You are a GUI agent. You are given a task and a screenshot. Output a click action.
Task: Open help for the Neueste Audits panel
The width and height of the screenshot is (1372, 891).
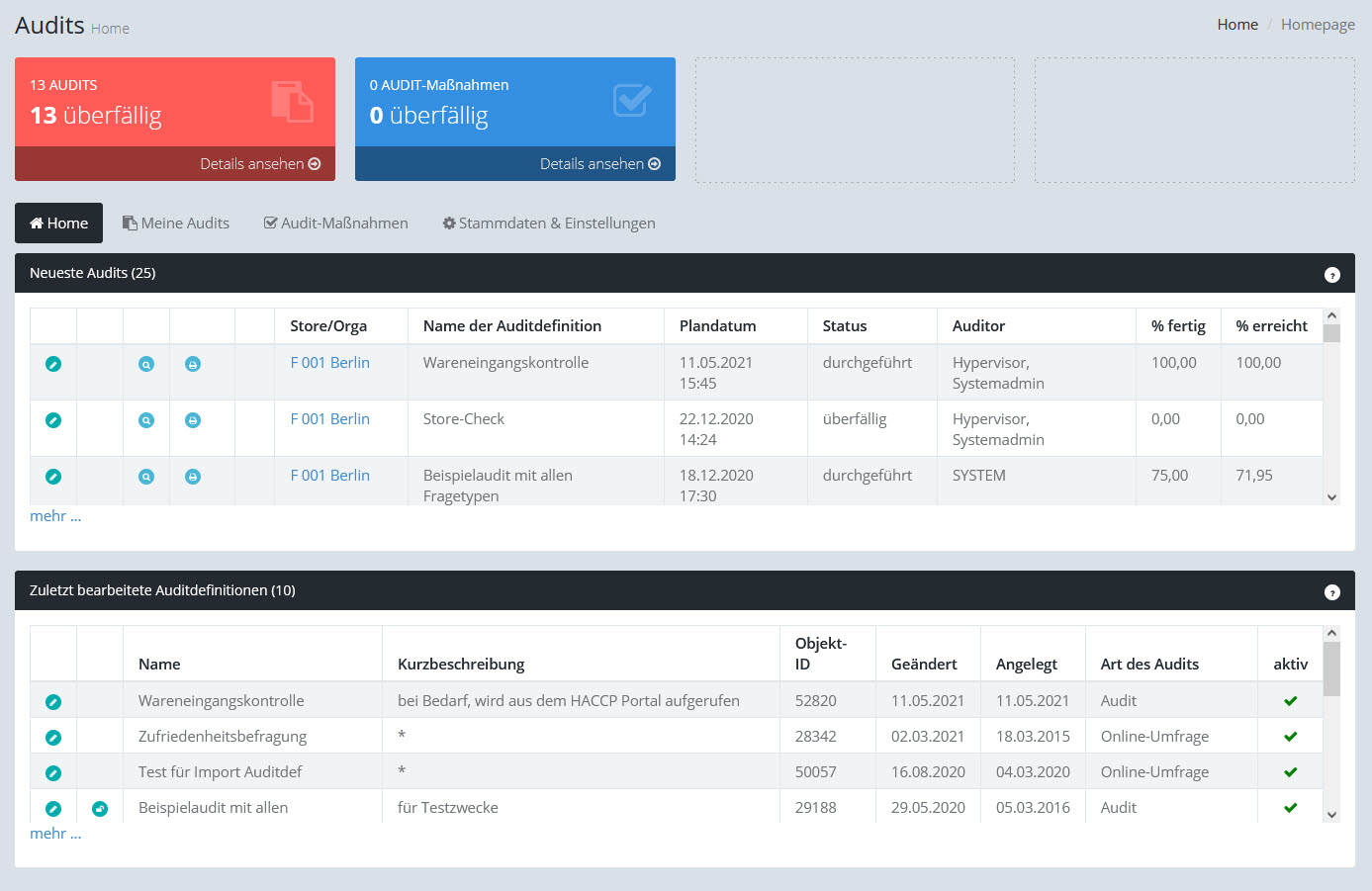(1331, 275)
